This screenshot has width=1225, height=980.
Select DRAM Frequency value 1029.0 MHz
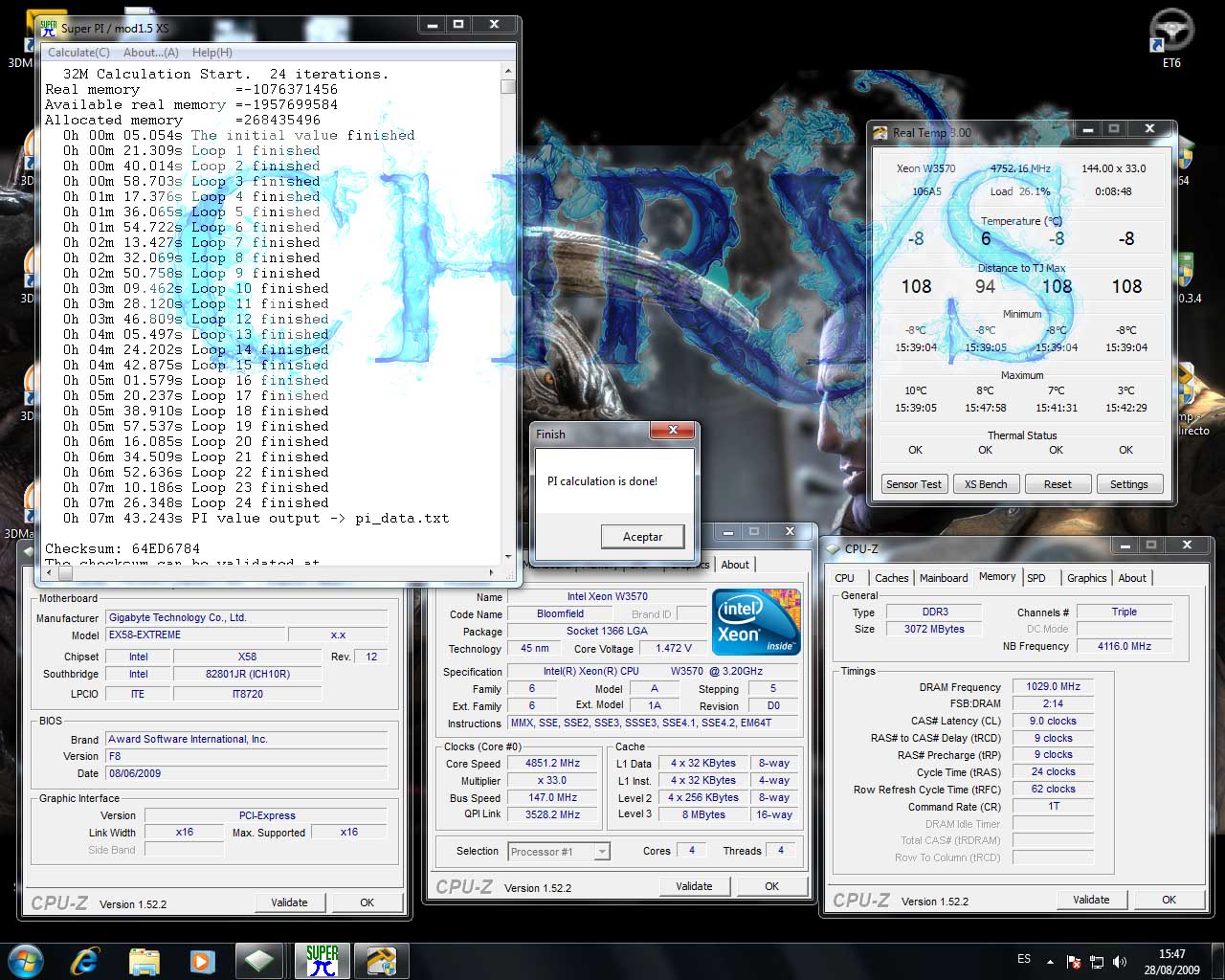[1053, 686]
